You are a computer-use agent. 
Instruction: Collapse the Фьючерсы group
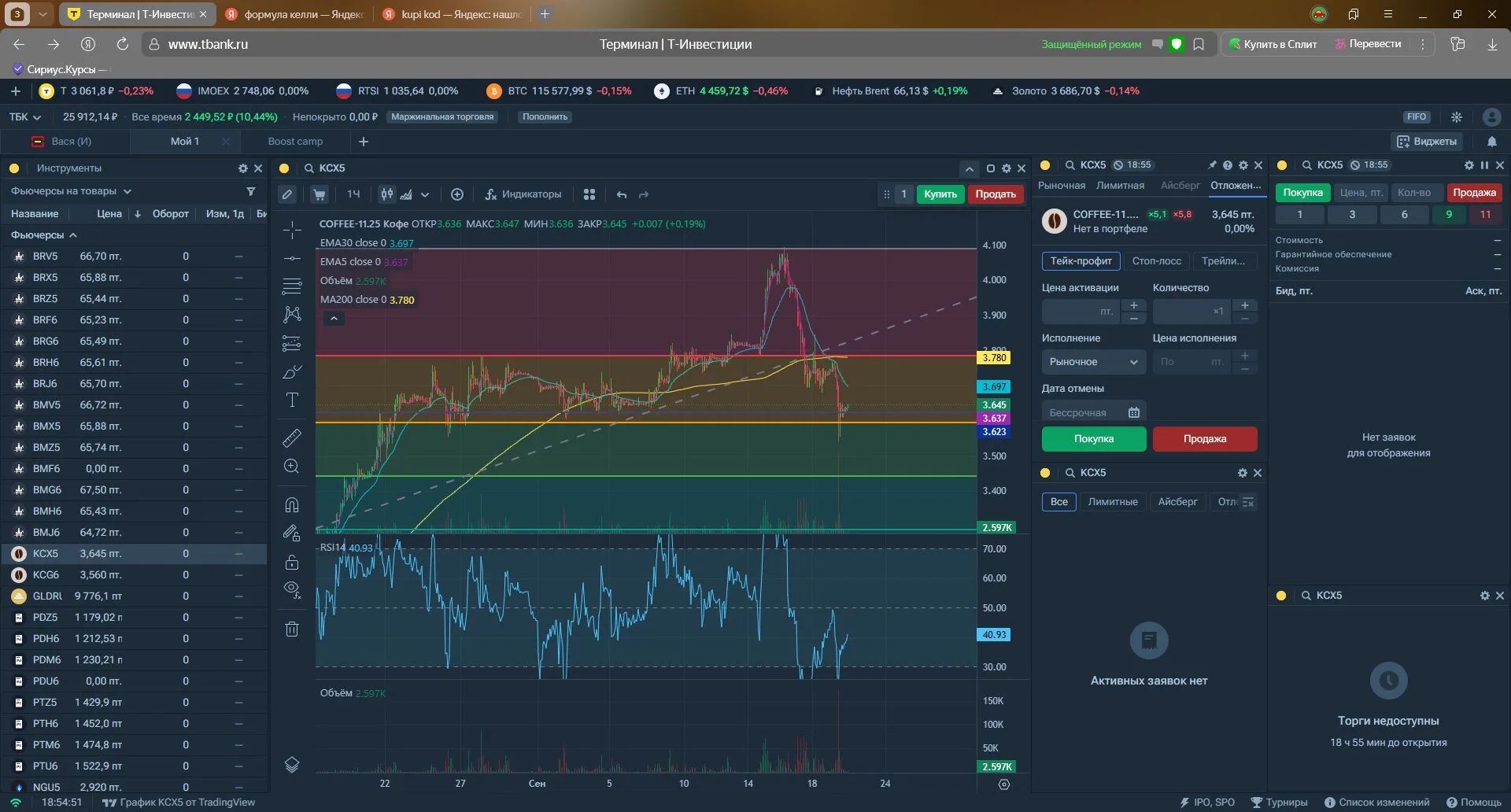(44, 234)
